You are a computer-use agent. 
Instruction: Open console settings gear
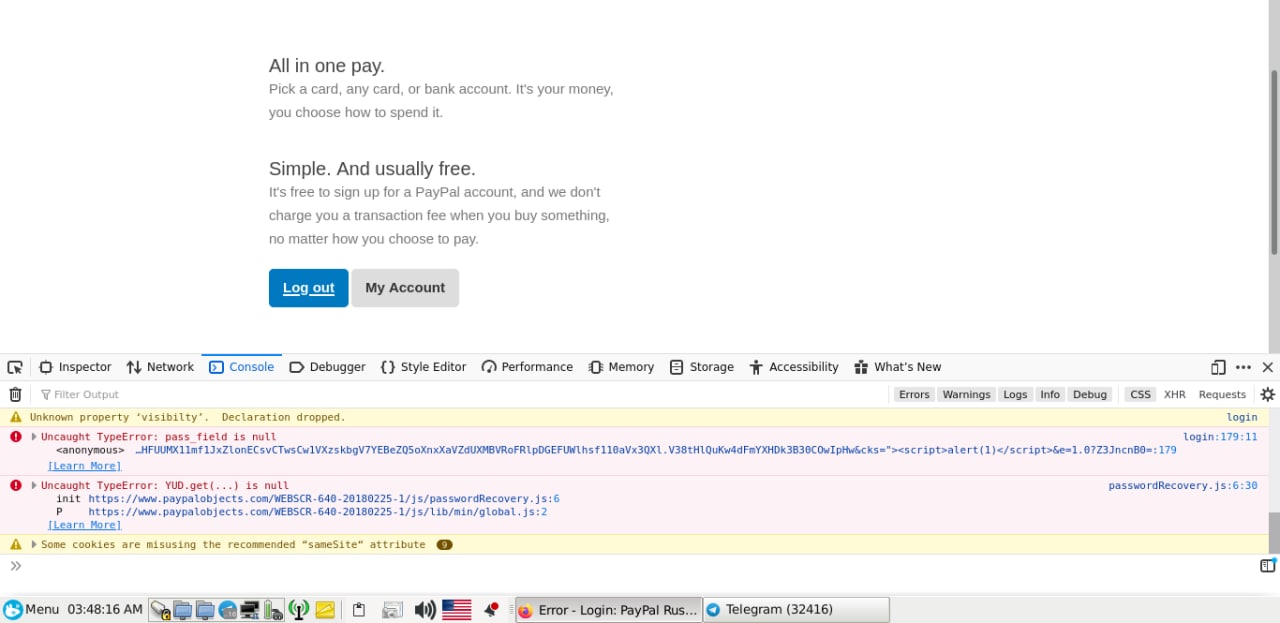pos(1268,394)
